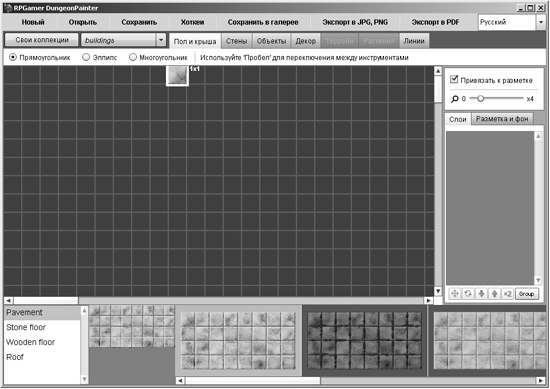This screenshot has height=389, width=550.
Task: Click Экспорт в JPG, PNG
Action: (355, 22)
